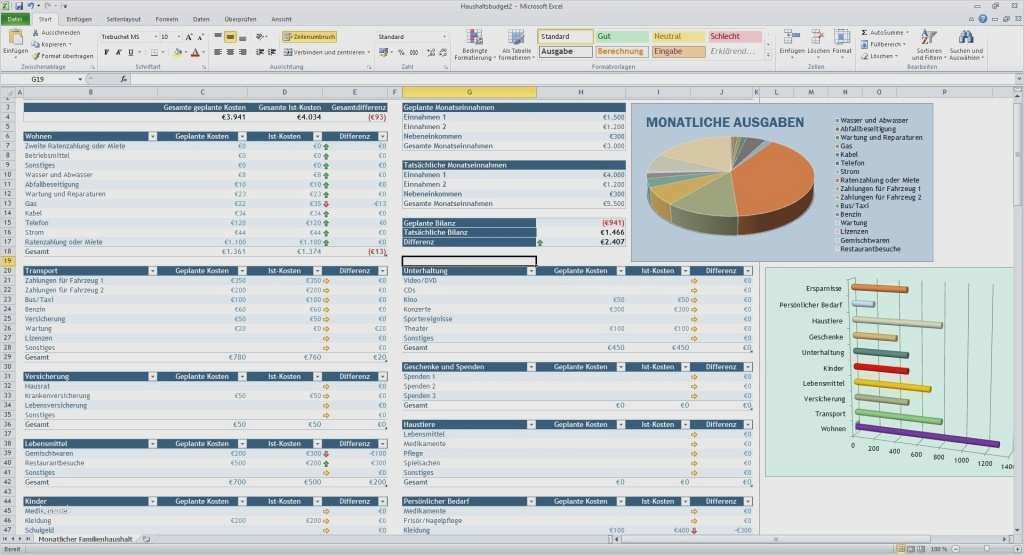
Task: Click the thousands separator 000 icon
Action: click(413, 52)
